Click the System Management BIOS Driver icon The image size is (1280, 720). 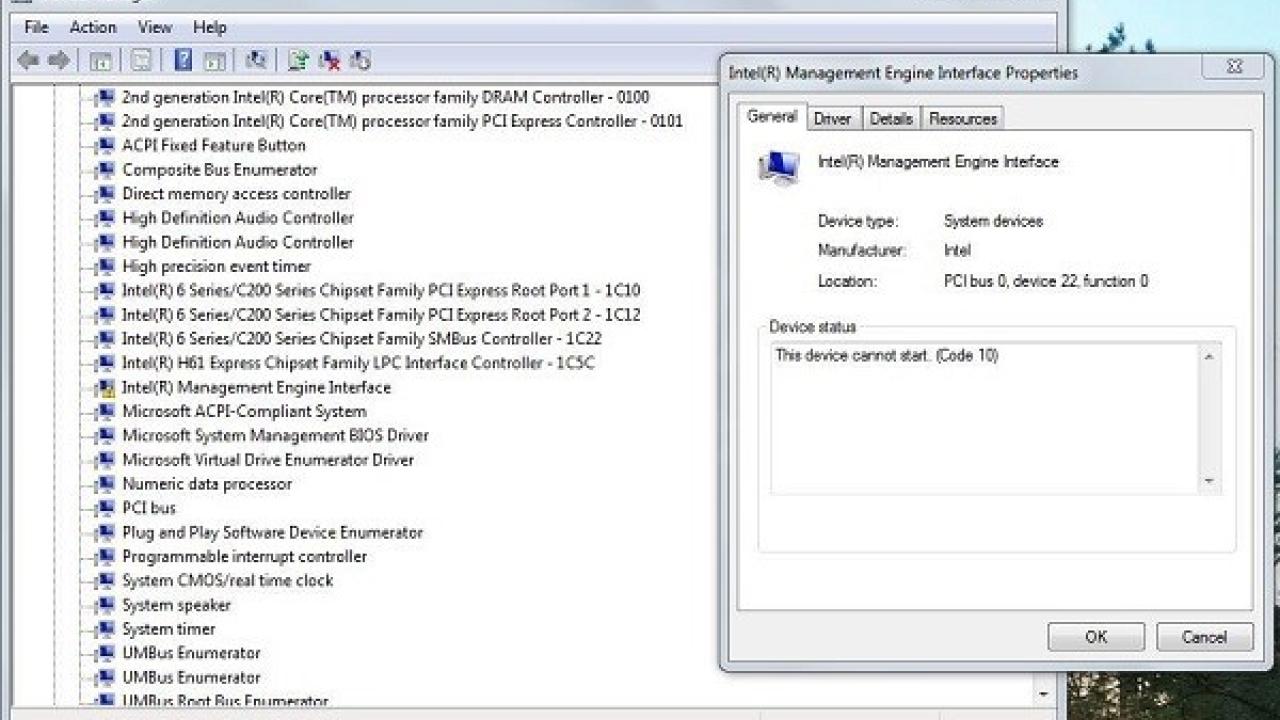[x=104, y=436]
